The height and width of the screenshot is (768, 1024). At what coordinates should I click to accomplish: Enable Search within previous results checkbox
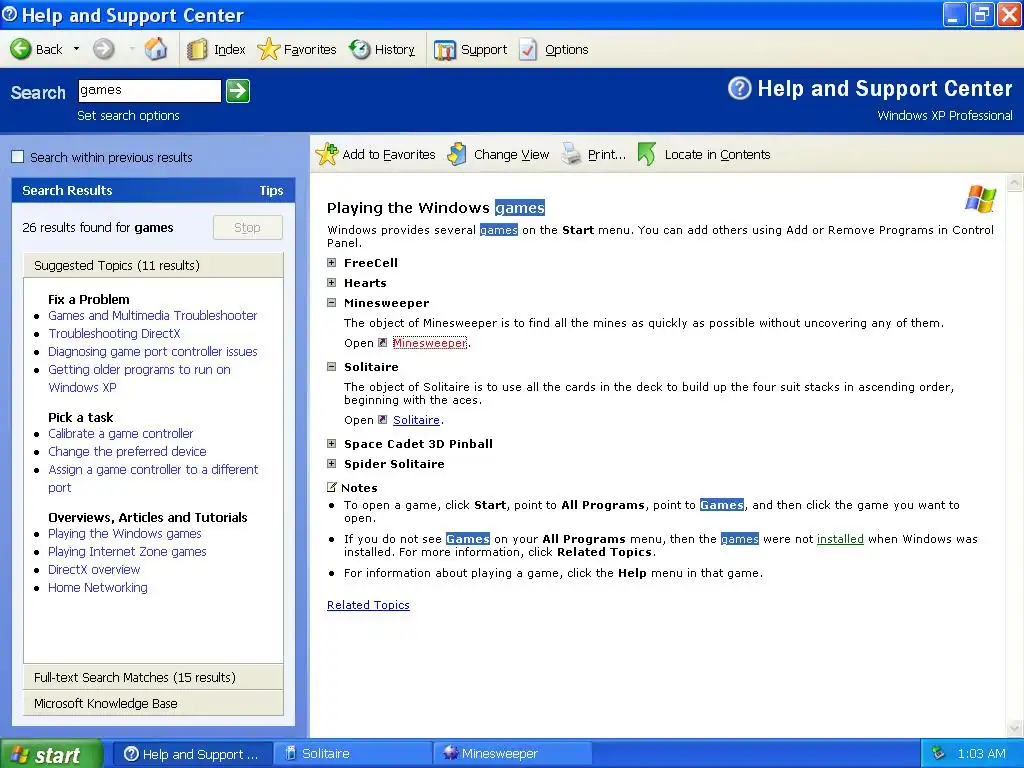click(18, 157)
